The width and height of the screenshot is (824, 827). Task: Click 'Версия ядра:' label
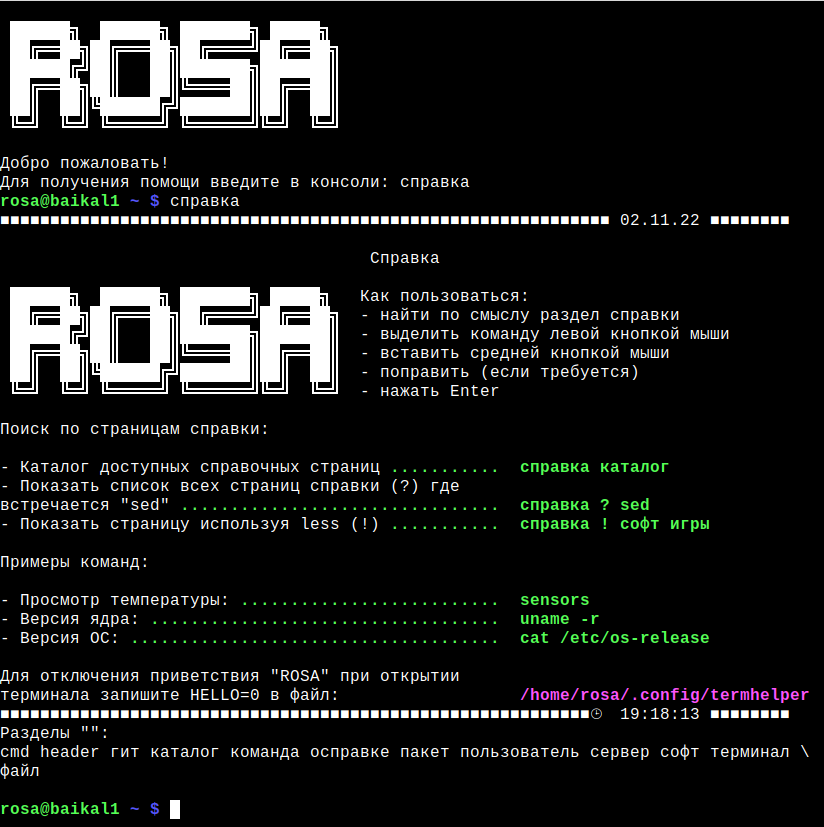(79, 619)
